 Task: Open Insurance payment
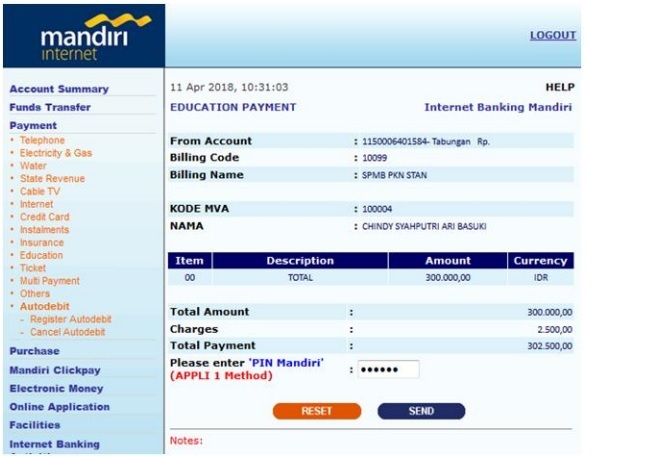coord(42,243)
